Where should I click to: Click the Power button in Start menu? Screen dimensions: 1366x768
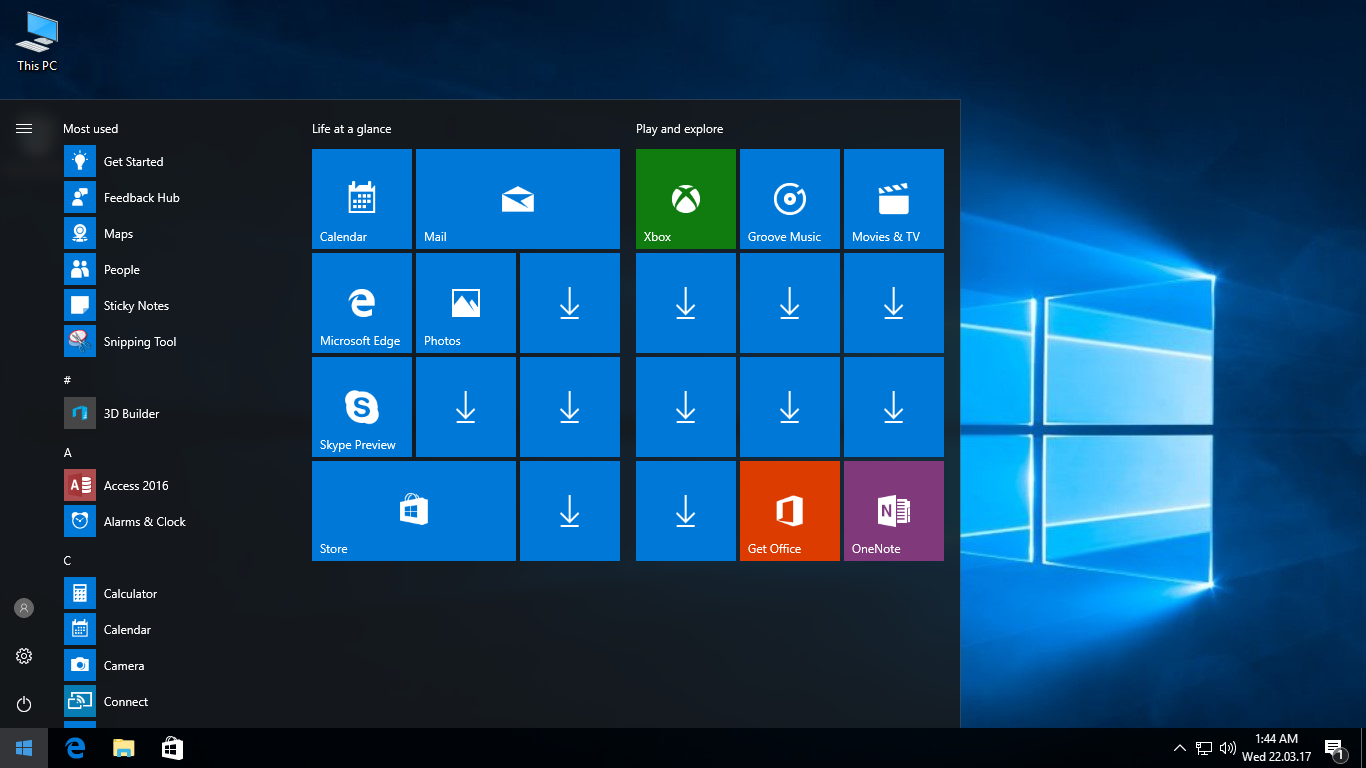point(24,704)
